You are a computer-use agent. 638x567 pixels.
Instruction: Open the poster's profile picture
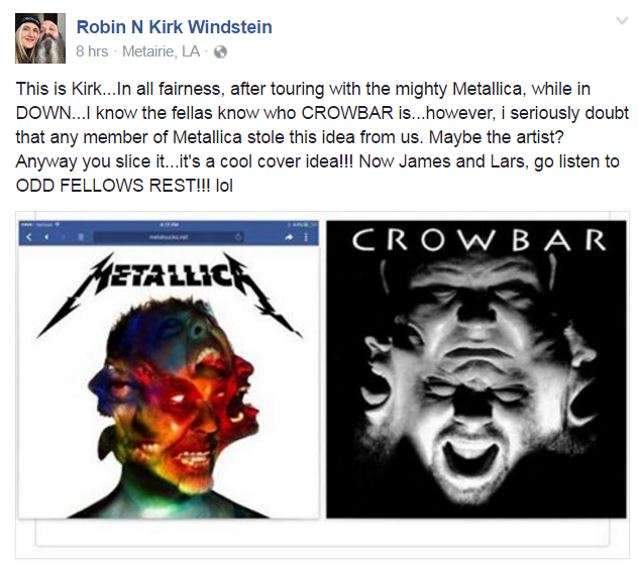point(40,38)
